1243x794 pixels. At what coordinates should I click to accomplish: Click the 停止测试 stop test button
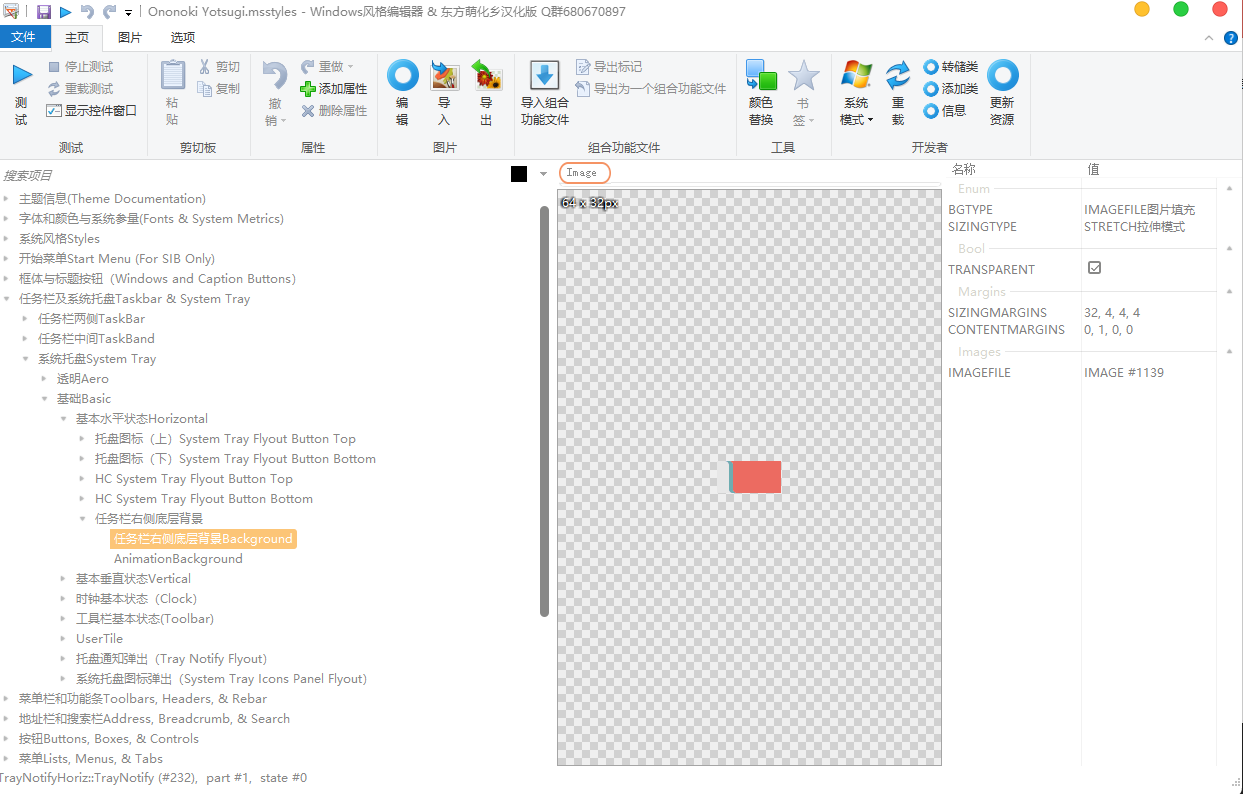(x=69, y=68)
